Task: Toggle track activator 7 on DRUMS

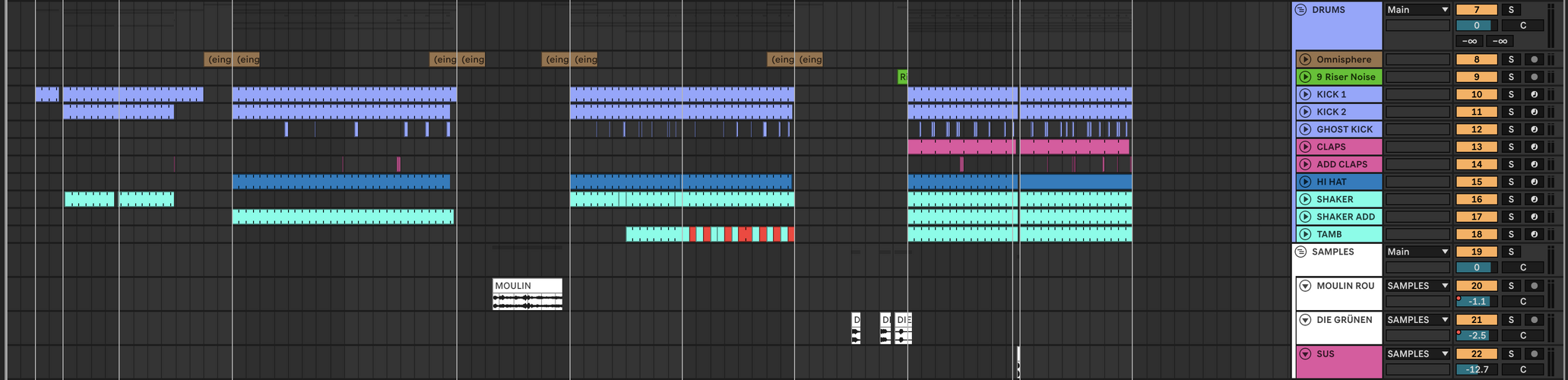Action: pyautogui.click(x=1476, y=10)
